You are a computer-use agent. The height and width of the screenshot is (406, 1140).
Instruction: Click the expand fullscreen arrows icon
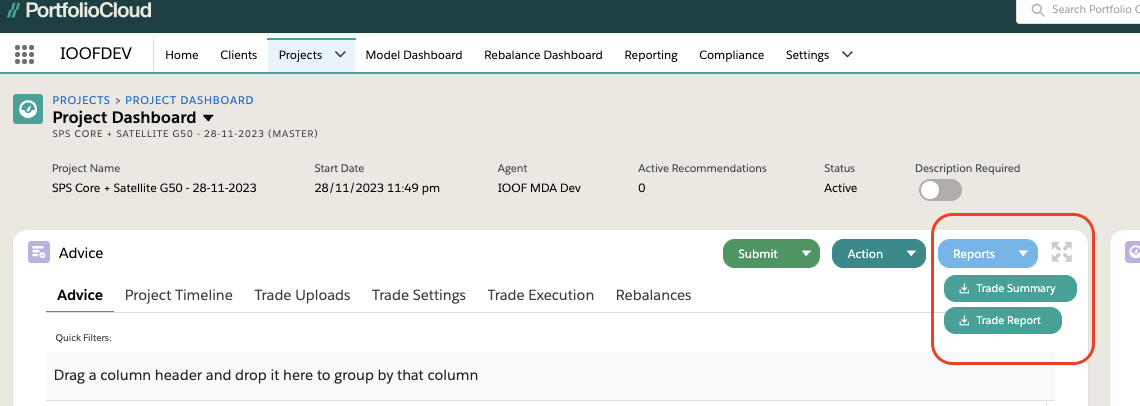pos(1061,253)
